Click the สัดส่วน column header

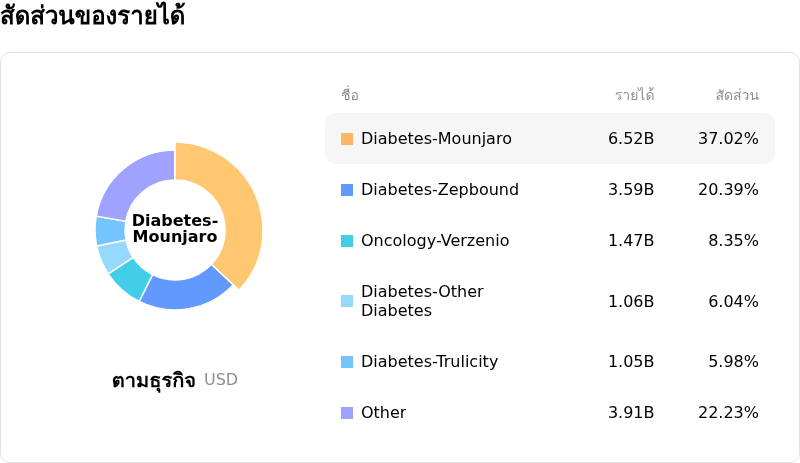737,96
